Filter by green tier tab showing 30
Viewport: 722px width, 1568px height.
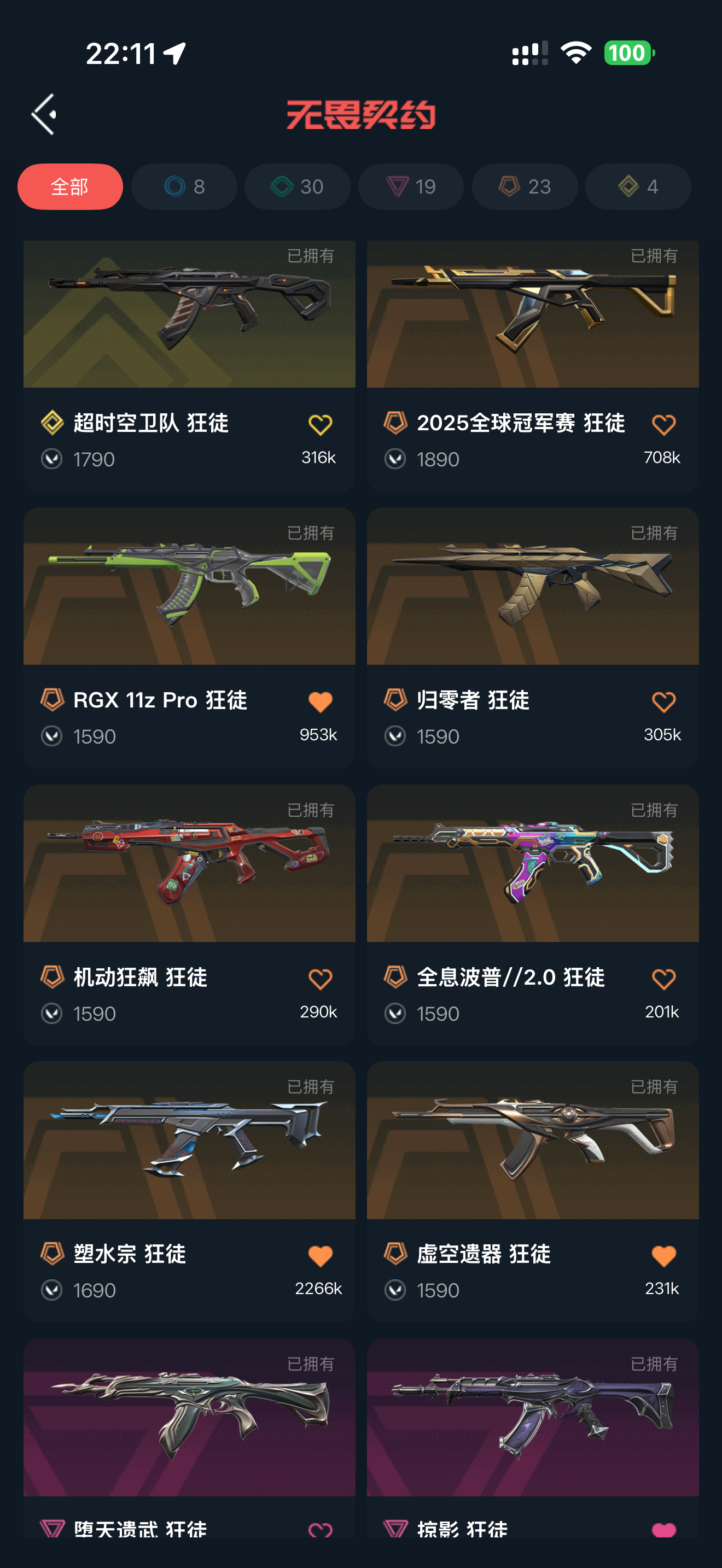coord(297,186)
